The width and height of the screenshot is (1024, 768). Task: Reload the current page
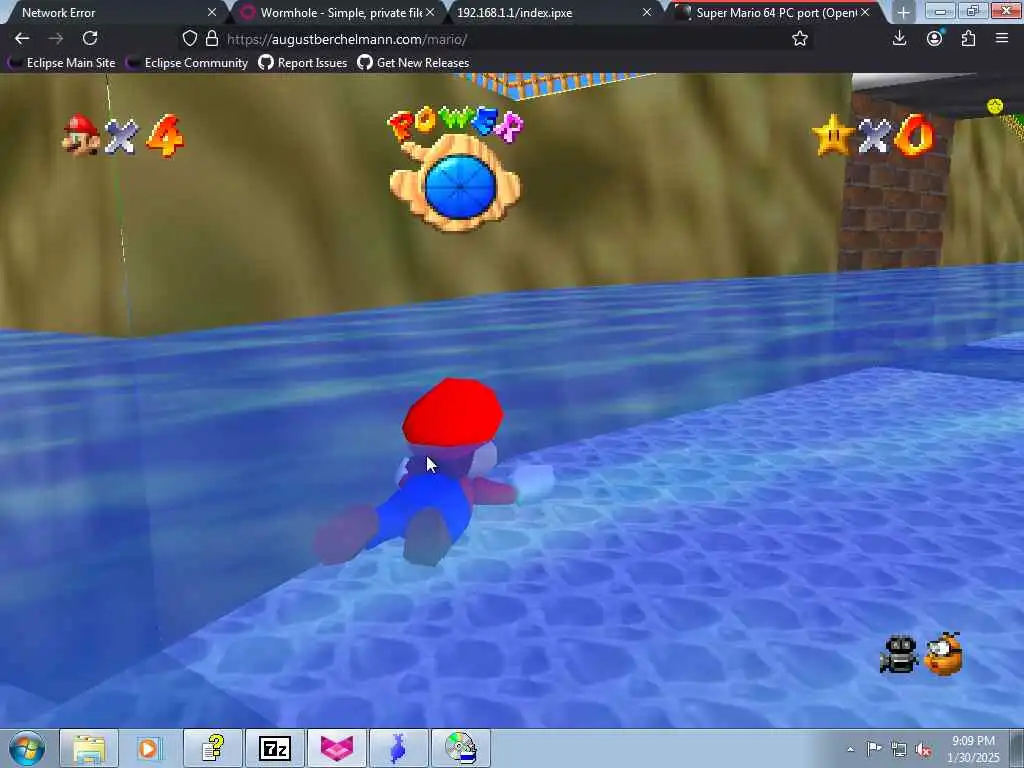tap(90, 39)
